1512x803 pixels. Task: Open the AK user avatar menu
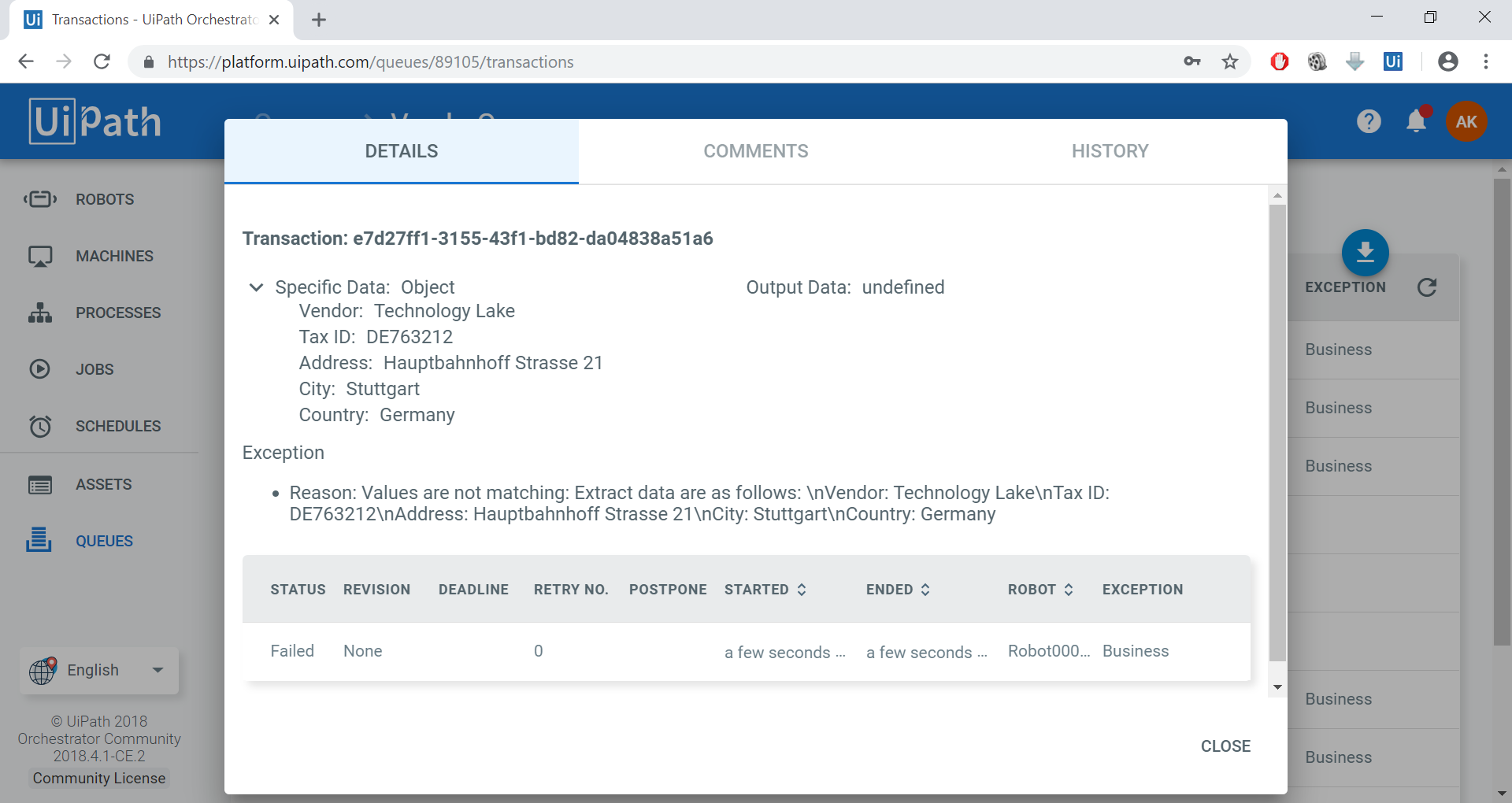pos(1466,121)
